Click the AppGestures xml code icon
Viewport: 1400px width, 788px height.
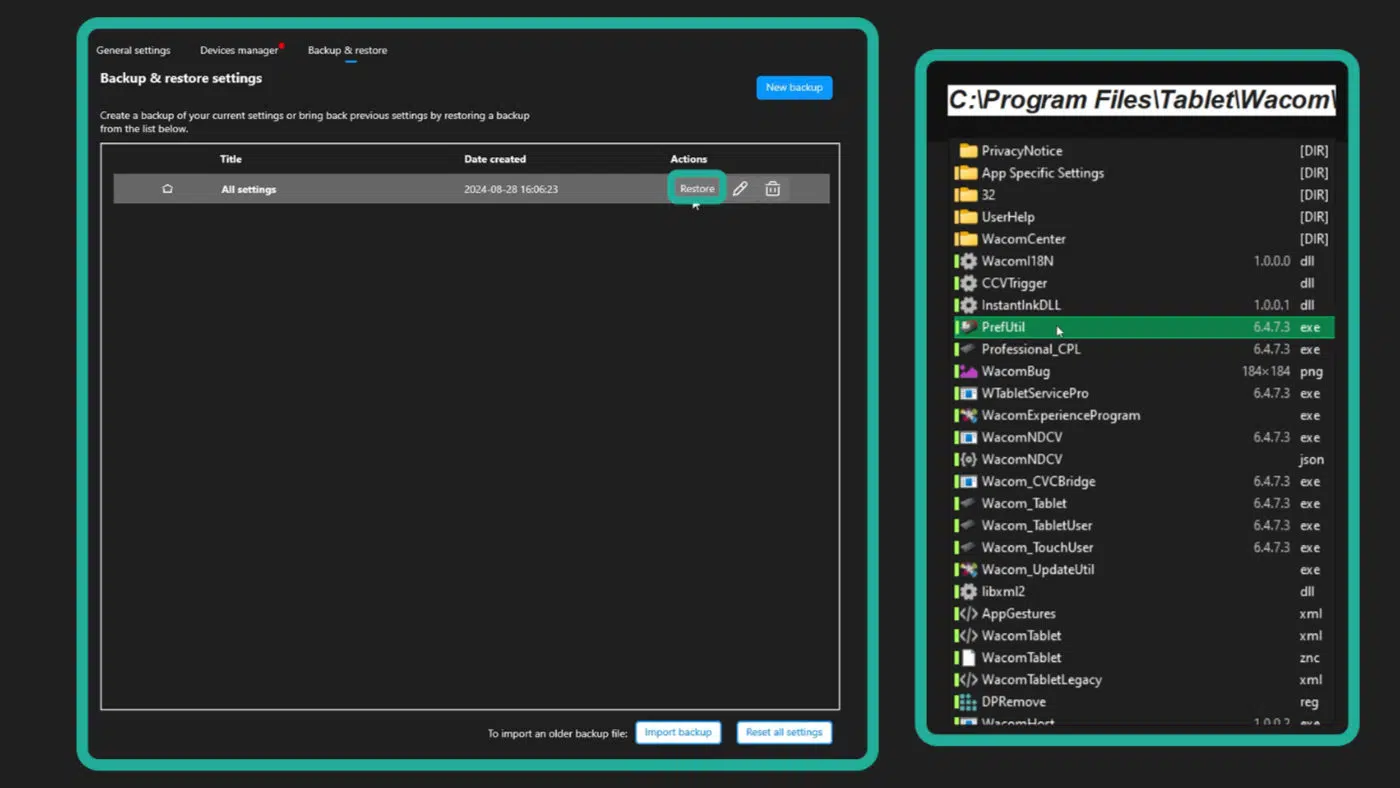point(967,613)
